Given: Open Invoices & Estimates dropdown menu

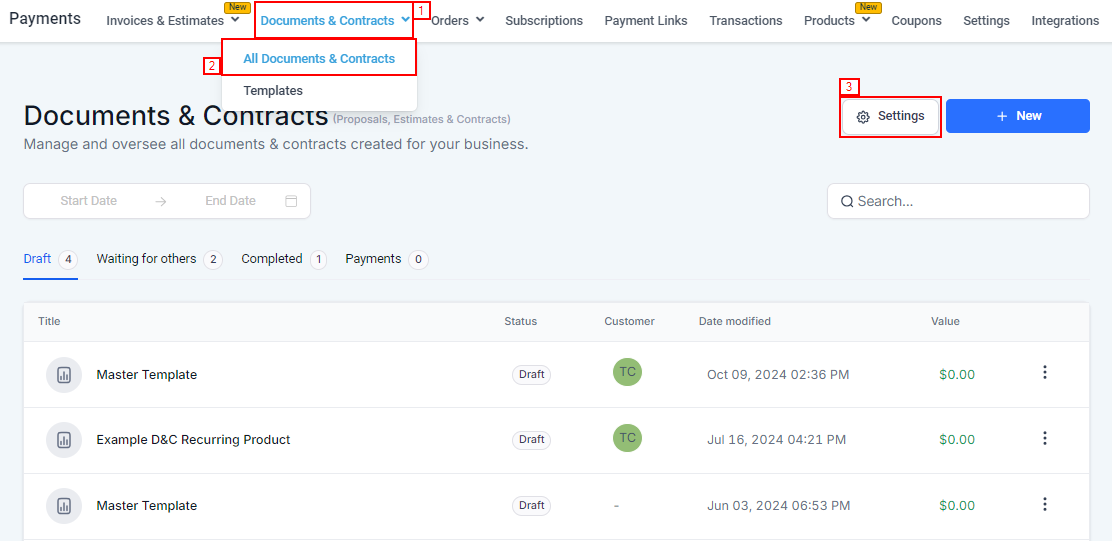Looking at the screenshot, I should click(173, 21).
